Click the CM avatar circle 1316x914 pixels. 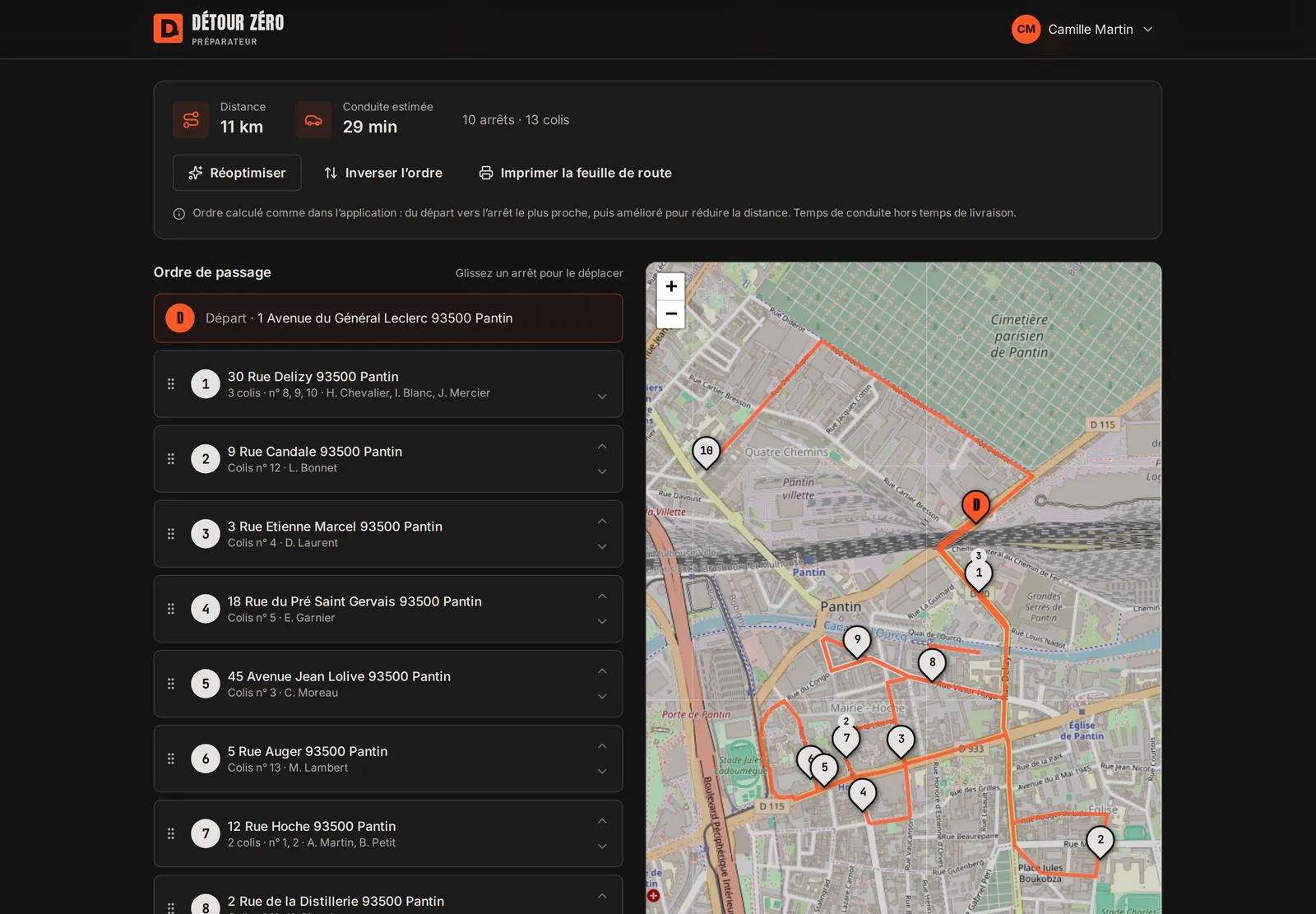1026,30
